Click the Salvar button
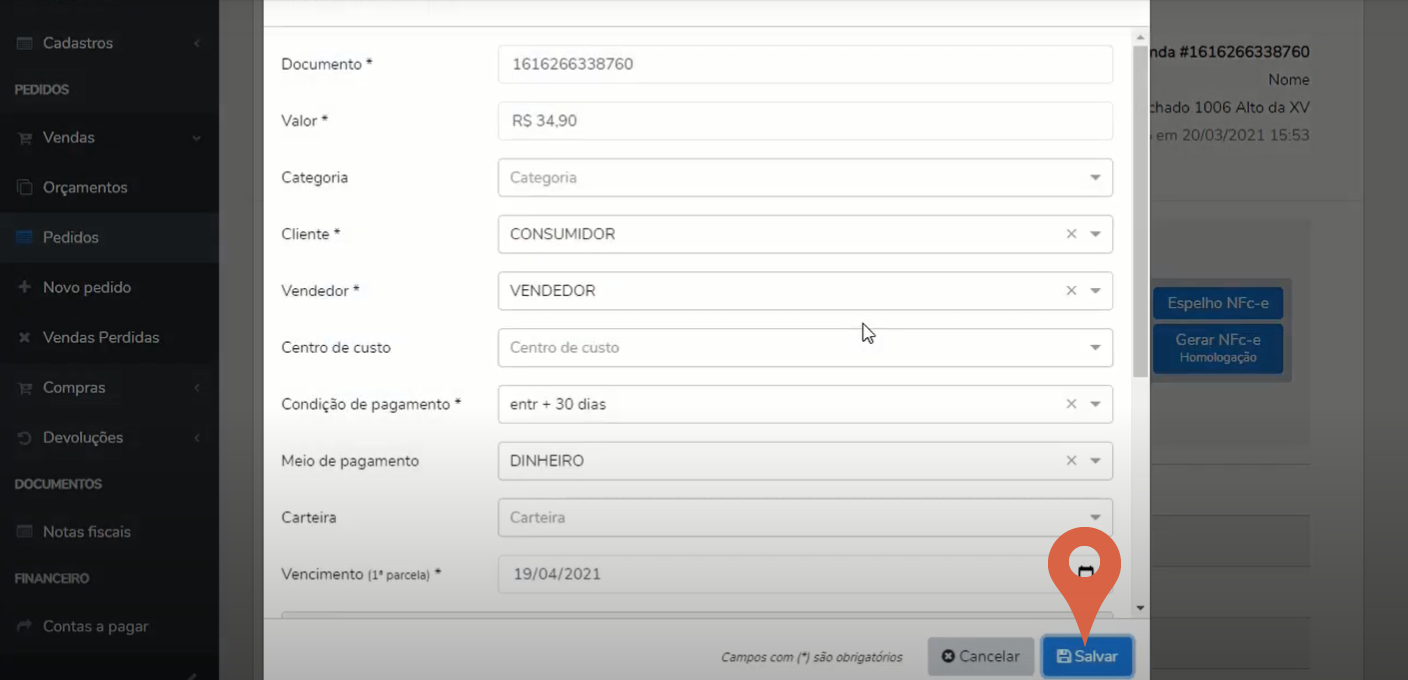This screenshot has width=1408, height=680. tap(1087, 657)
